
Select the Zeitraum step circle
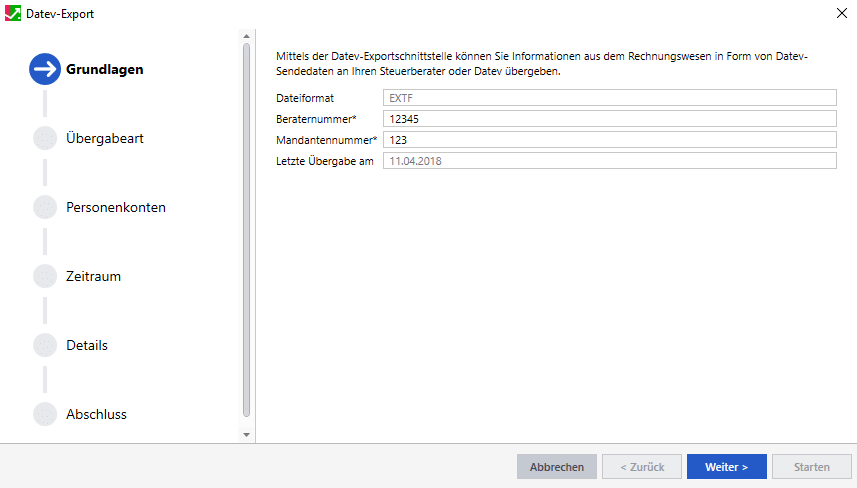tap(45, 276)
